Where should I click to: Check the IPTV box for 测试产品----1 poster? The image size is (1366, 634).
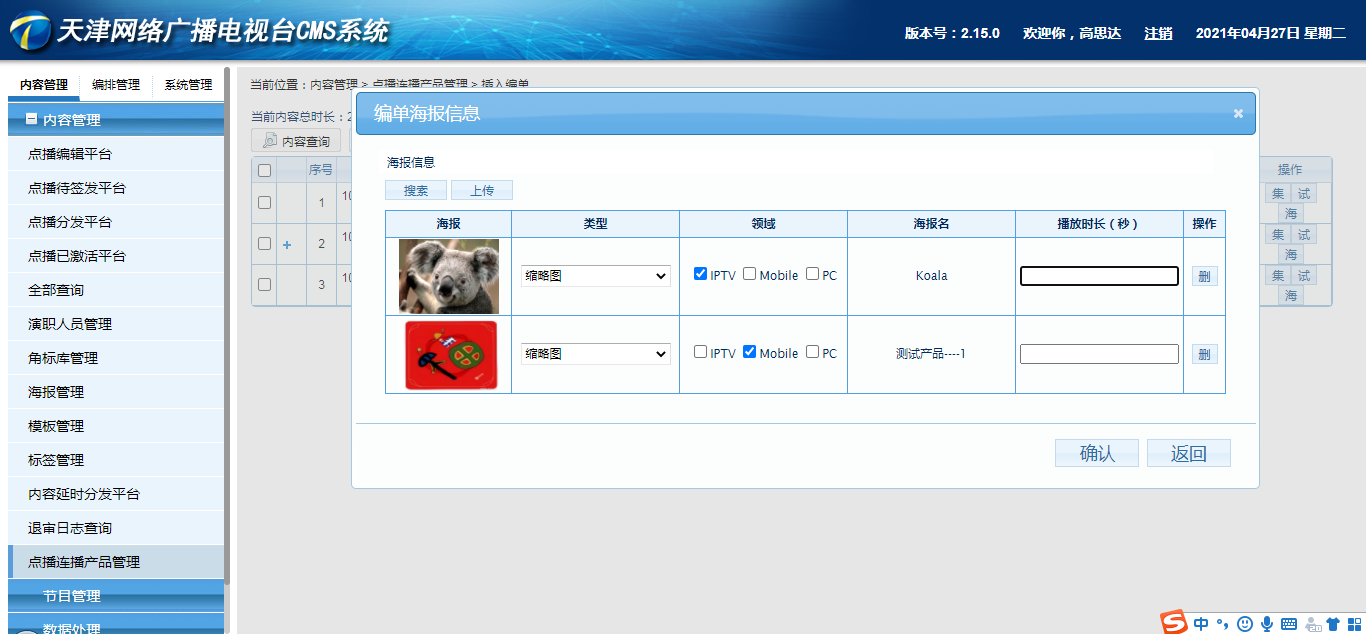pos(700,352)
